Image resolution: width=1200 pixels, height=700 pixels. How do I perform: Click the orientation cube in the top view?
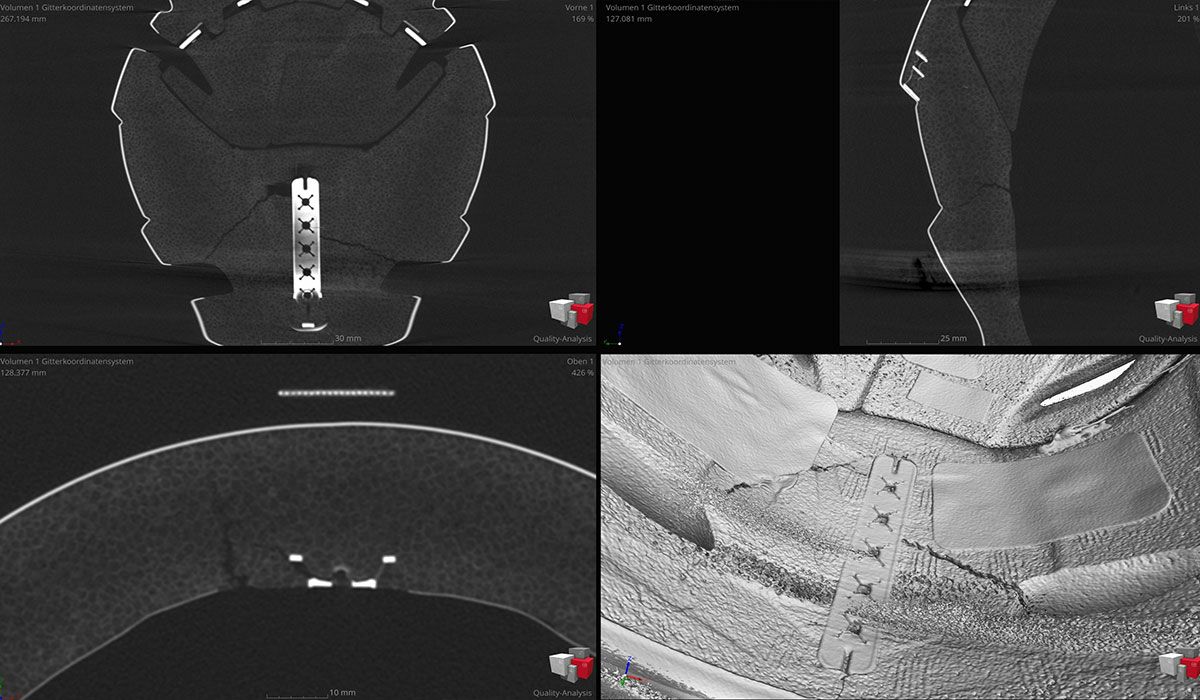pyautogui.click(x=570, y=666)
